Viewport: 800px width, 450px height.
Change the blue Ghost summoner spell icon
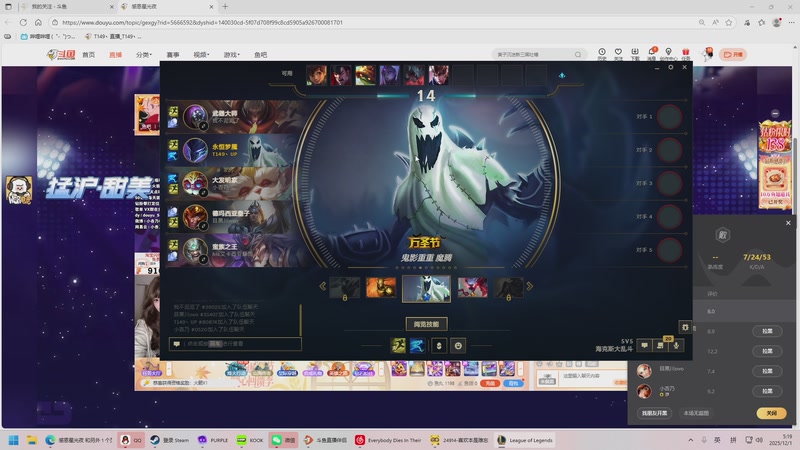(x=417, y=345)
